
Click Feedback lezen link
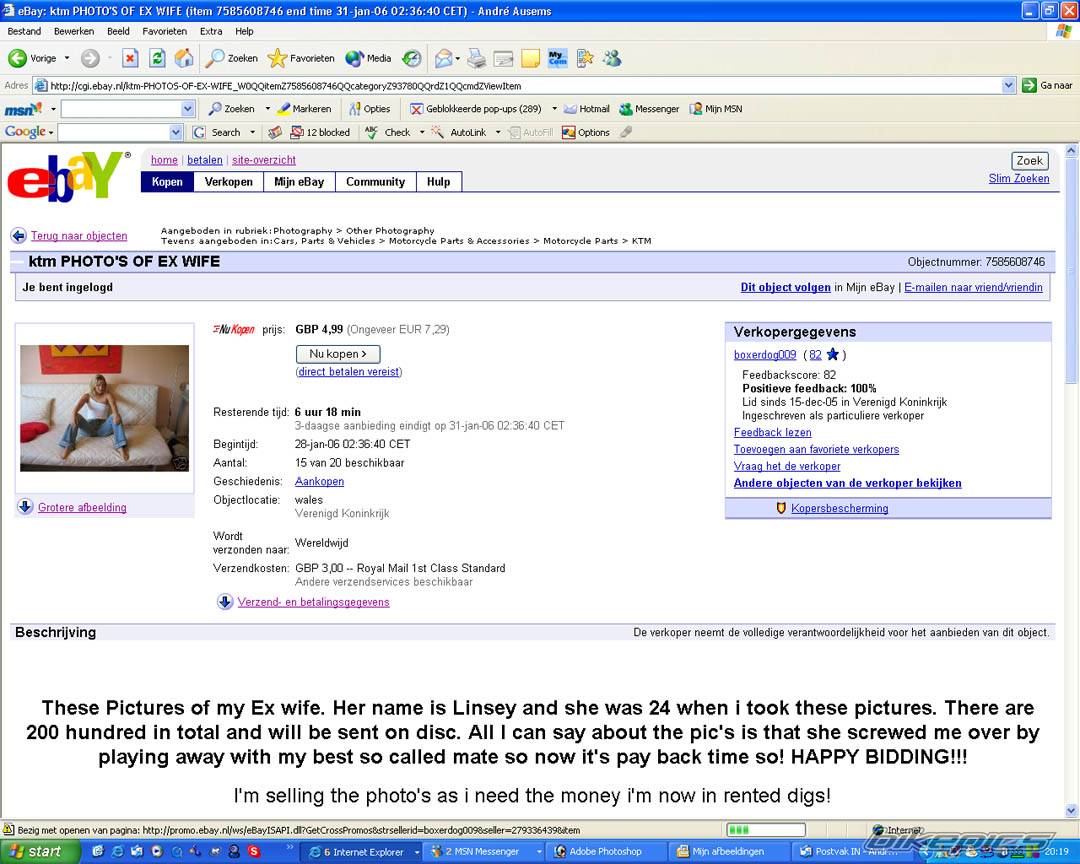[x=772, y=433]
